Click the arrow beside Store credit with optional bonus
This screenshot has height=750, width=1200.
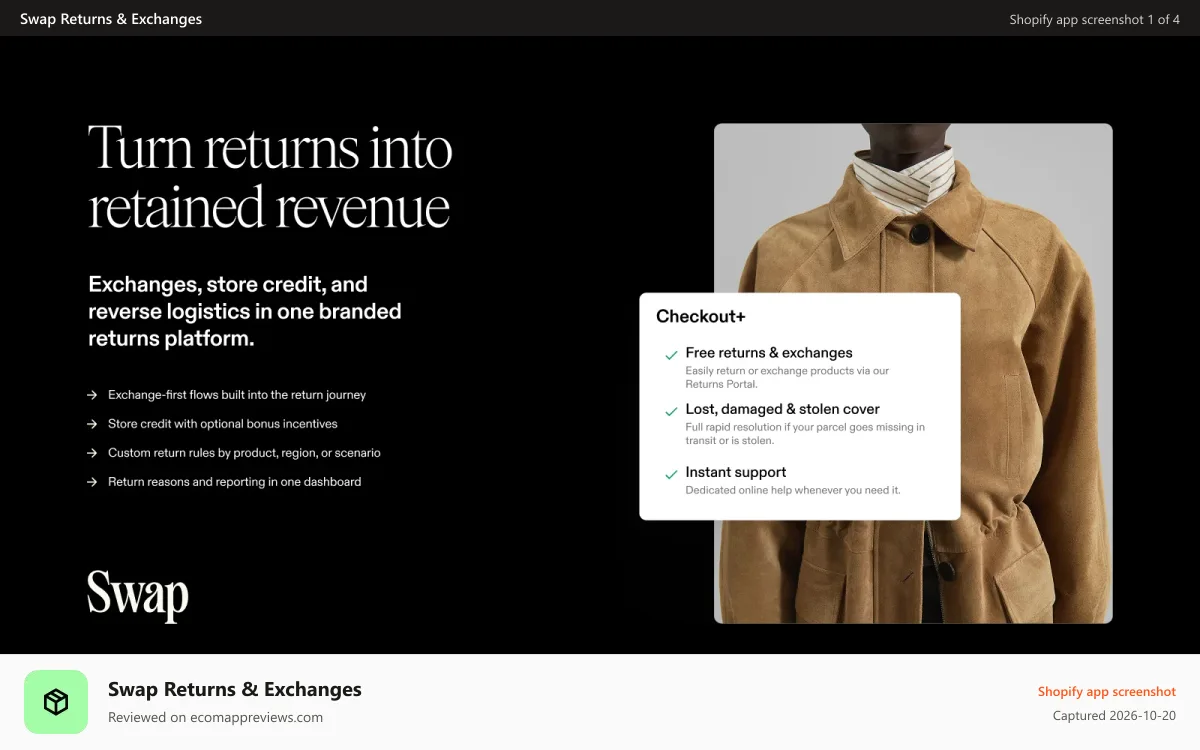click(x=92, y=424)
